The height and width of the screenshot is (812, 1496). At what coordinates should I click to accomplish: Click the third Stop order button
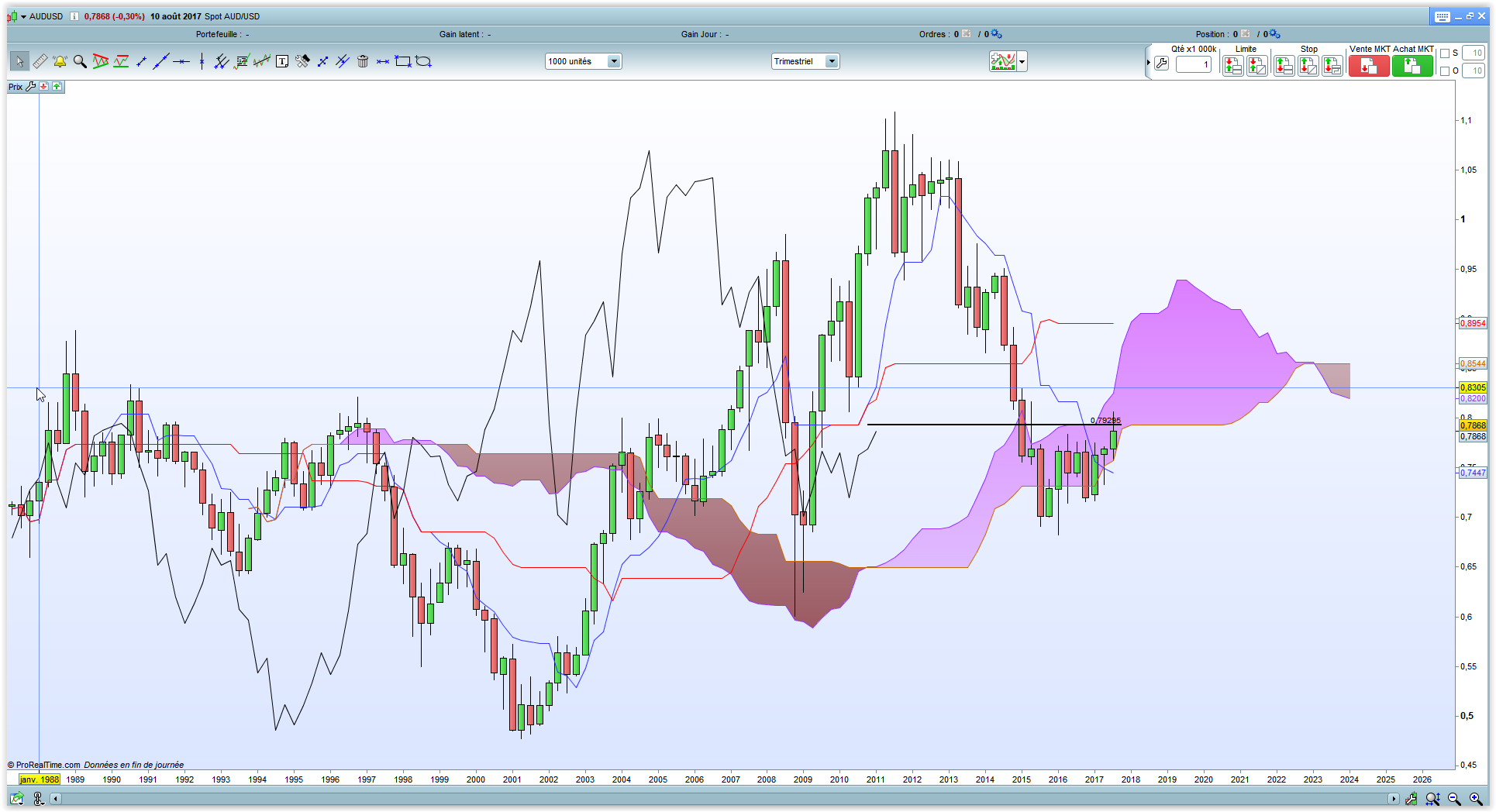pyautogui.click(x=1332, y=66)
